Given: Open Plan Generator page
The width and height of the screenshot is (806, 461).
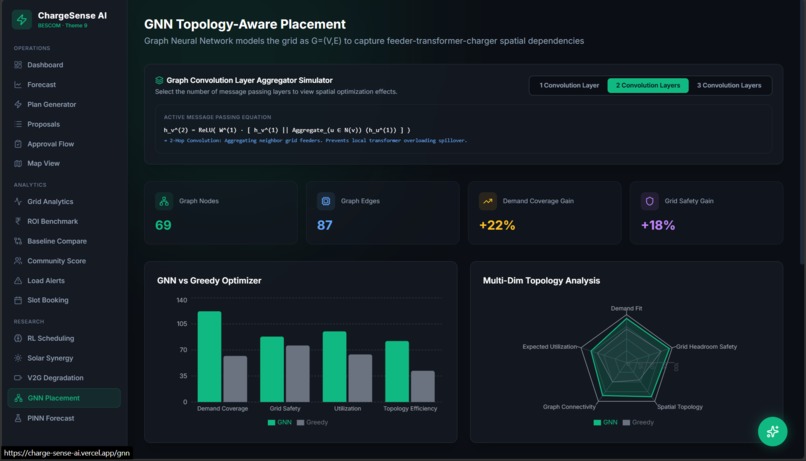Looking at the screenshot, I should point(64,104).
